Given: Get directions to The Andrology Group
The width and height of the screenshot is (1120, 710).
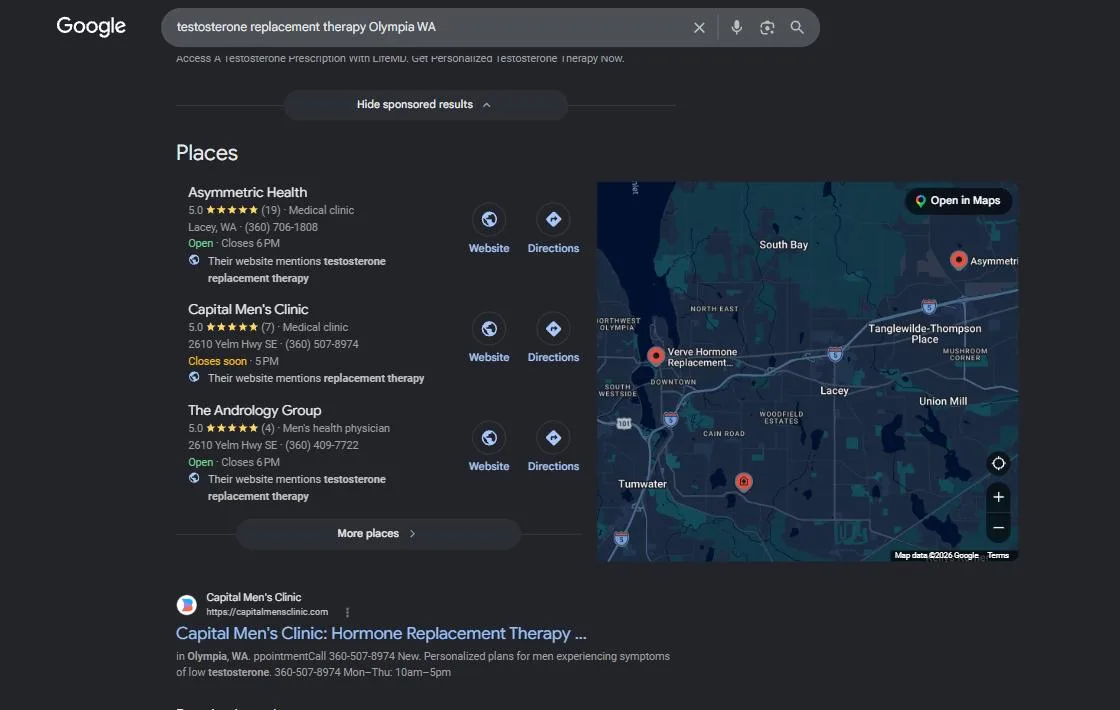Looking at the screenshot, I should click(553, 438).
